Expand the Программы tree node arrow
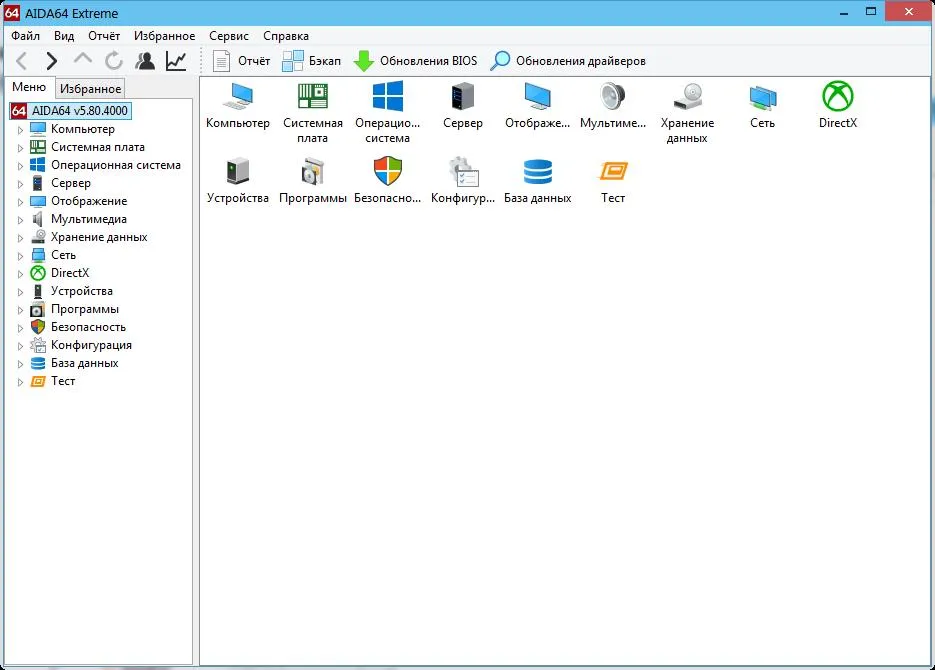 [20, 310]
